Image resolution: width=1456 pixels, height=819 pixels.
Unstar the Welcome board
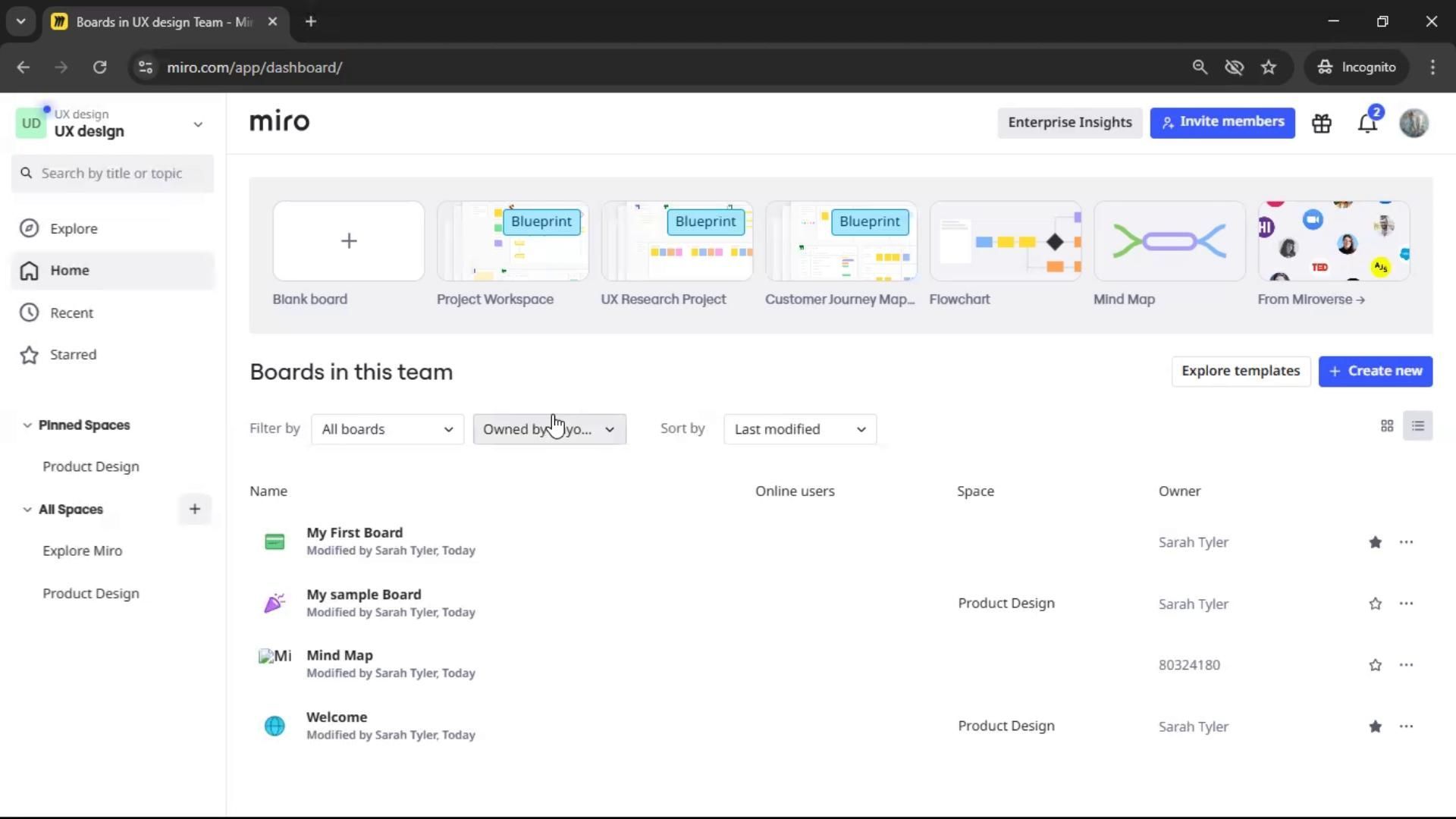pyautogui.click(x=1375, y=726)
